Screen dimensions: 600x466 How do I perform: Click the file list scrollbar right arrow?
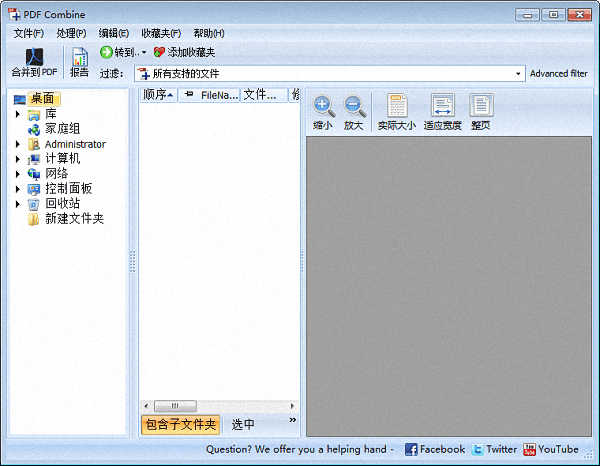292,406
